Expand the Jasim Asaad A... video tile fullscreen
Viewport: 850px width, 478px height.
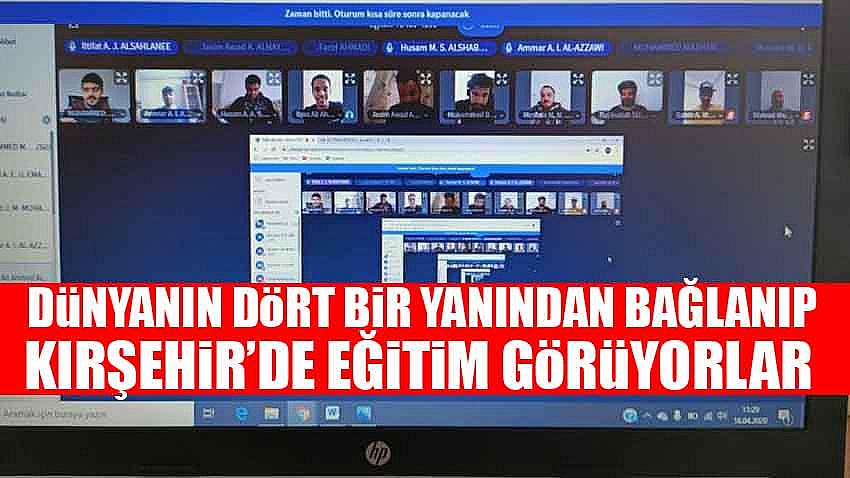point(426,79)
